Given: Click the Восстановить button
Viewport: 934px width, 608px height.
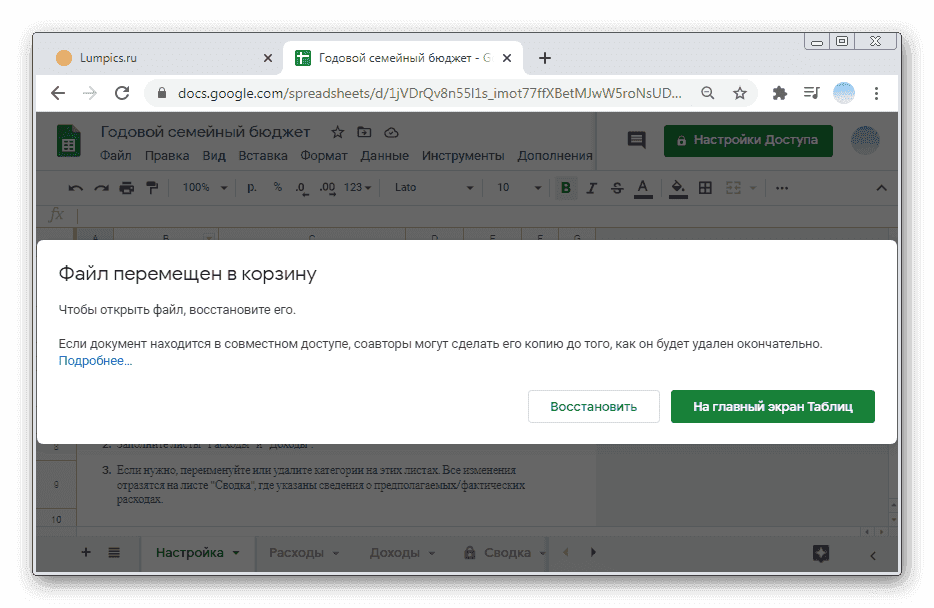Looking at the screenshot, I should 593,406.
